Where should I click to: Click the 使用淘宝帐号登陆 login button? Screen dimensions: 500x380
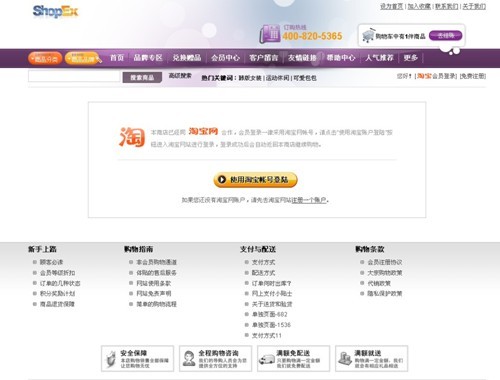255,180
